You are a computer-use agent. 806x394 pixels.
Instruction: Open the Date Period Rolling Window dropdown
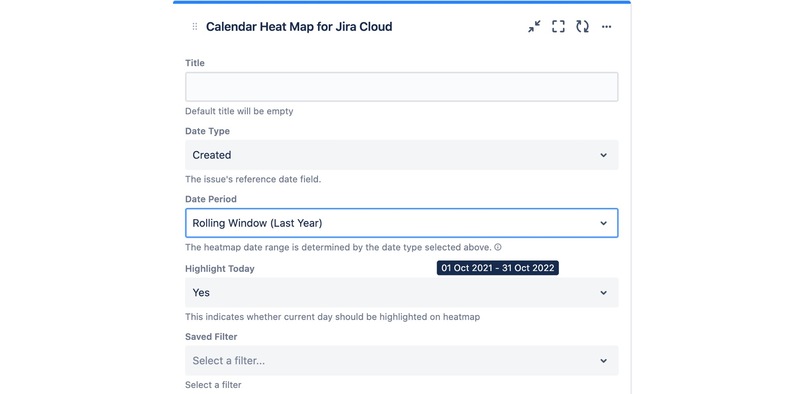pyautogui.click(x=401, y=223)
